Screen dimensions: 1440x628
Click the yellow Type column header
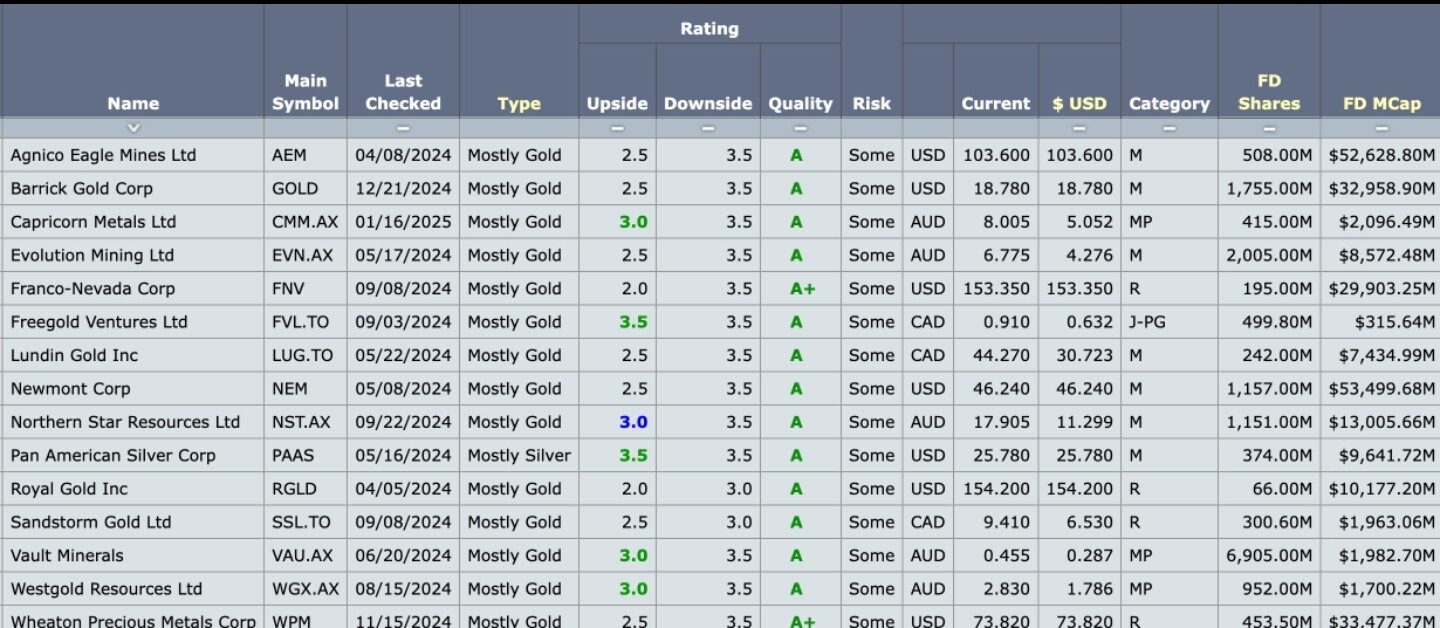coord(519,104)
